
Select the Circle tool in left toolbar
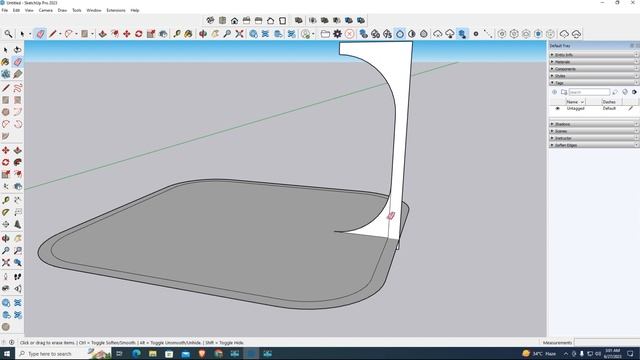[6, 112]
